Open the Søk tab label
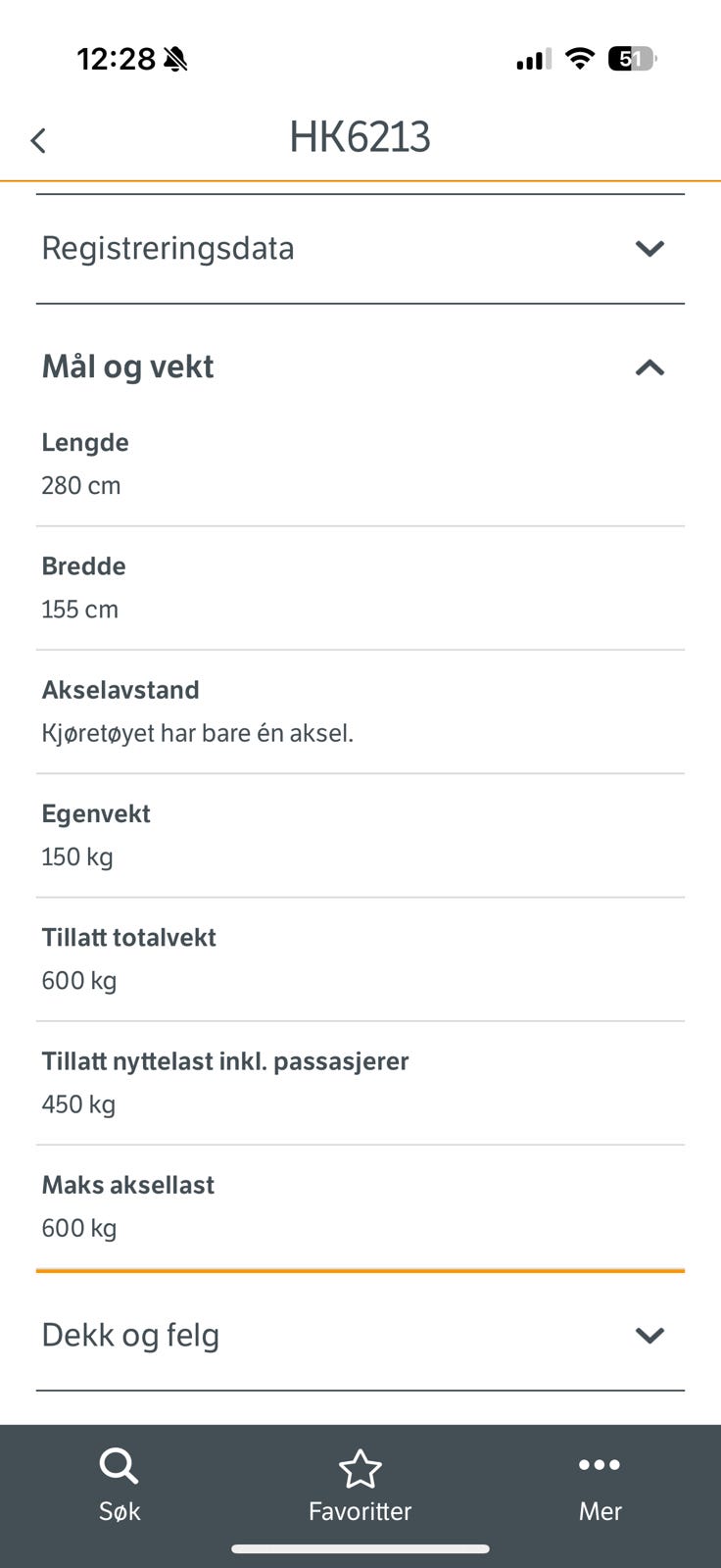Screen dimensions: 721x1568 120,1511
